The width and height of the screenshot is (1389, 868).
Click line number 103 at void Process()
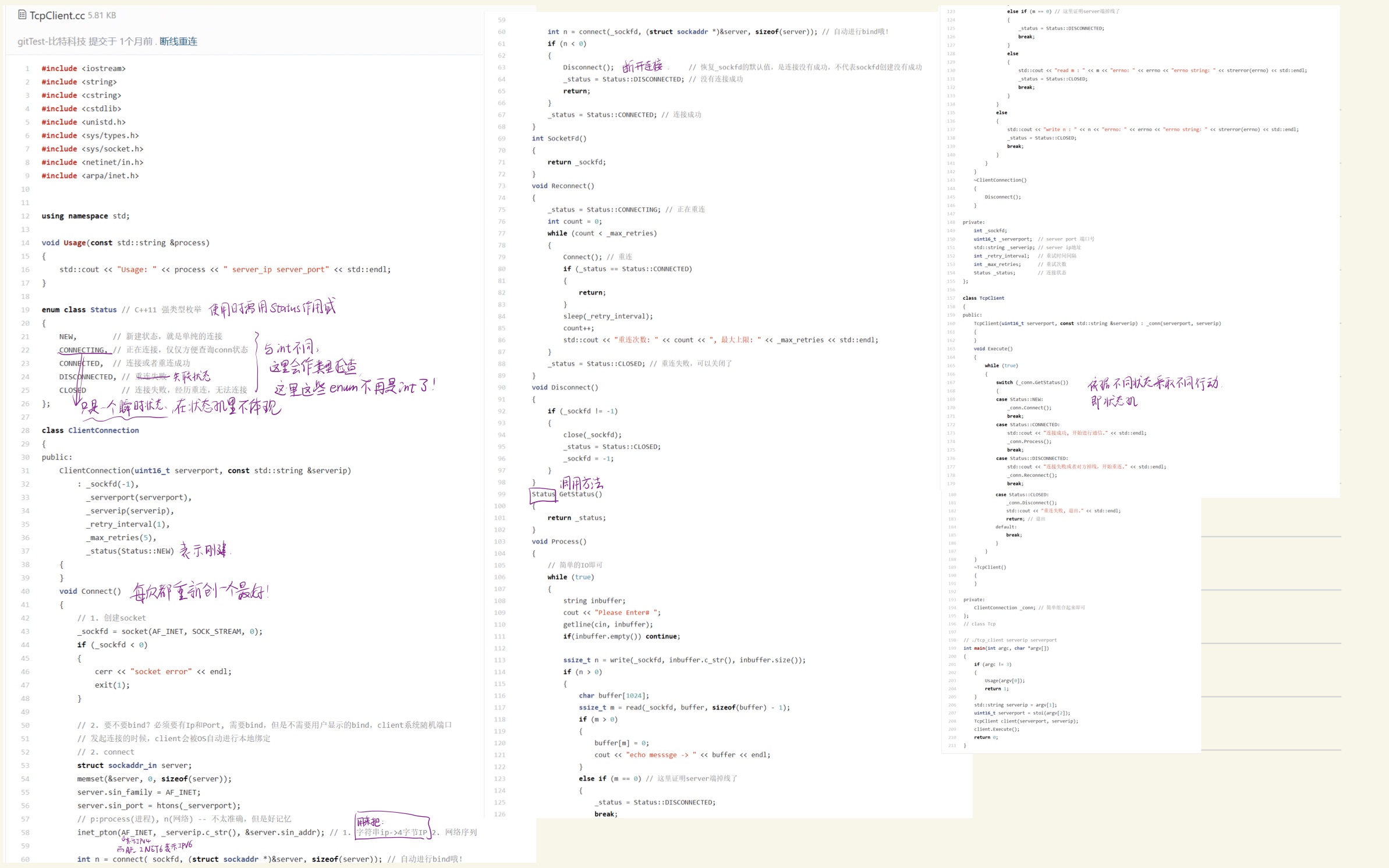500,541
